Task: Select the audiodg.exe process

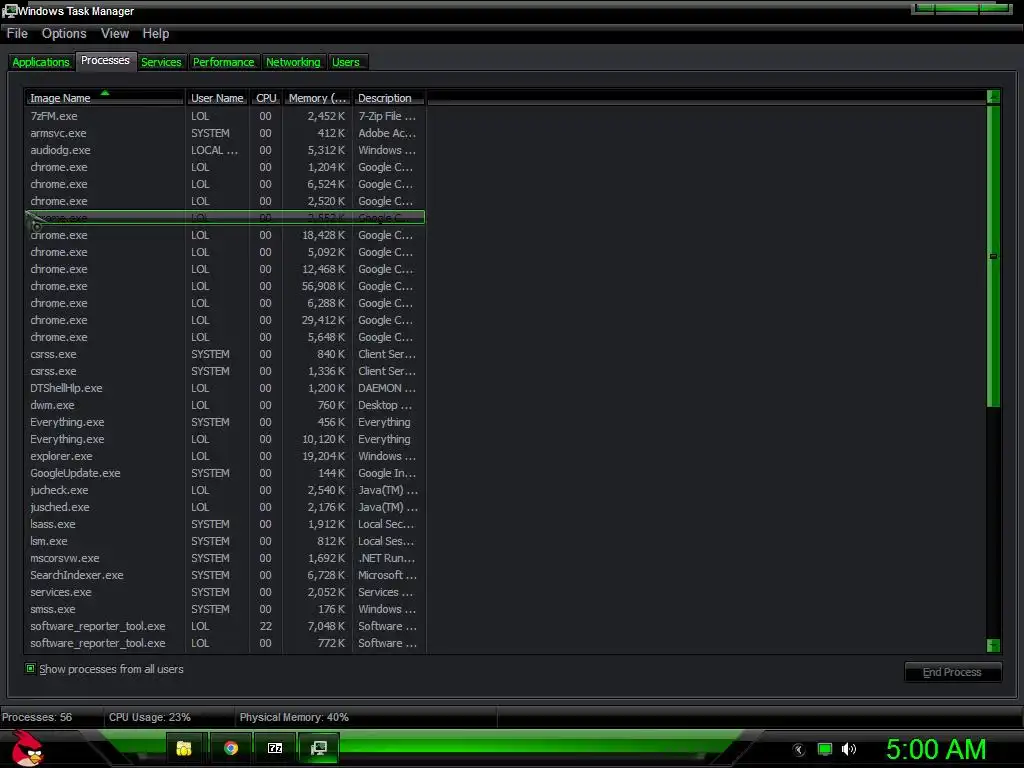Action: [225, 150]
